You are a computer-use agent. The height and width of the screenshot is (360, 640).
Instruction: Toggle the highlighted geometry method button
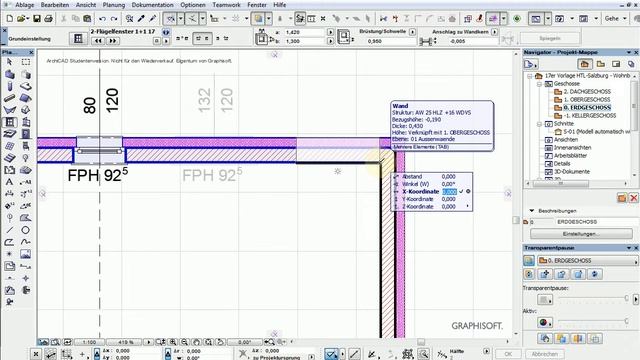(202, 38)
